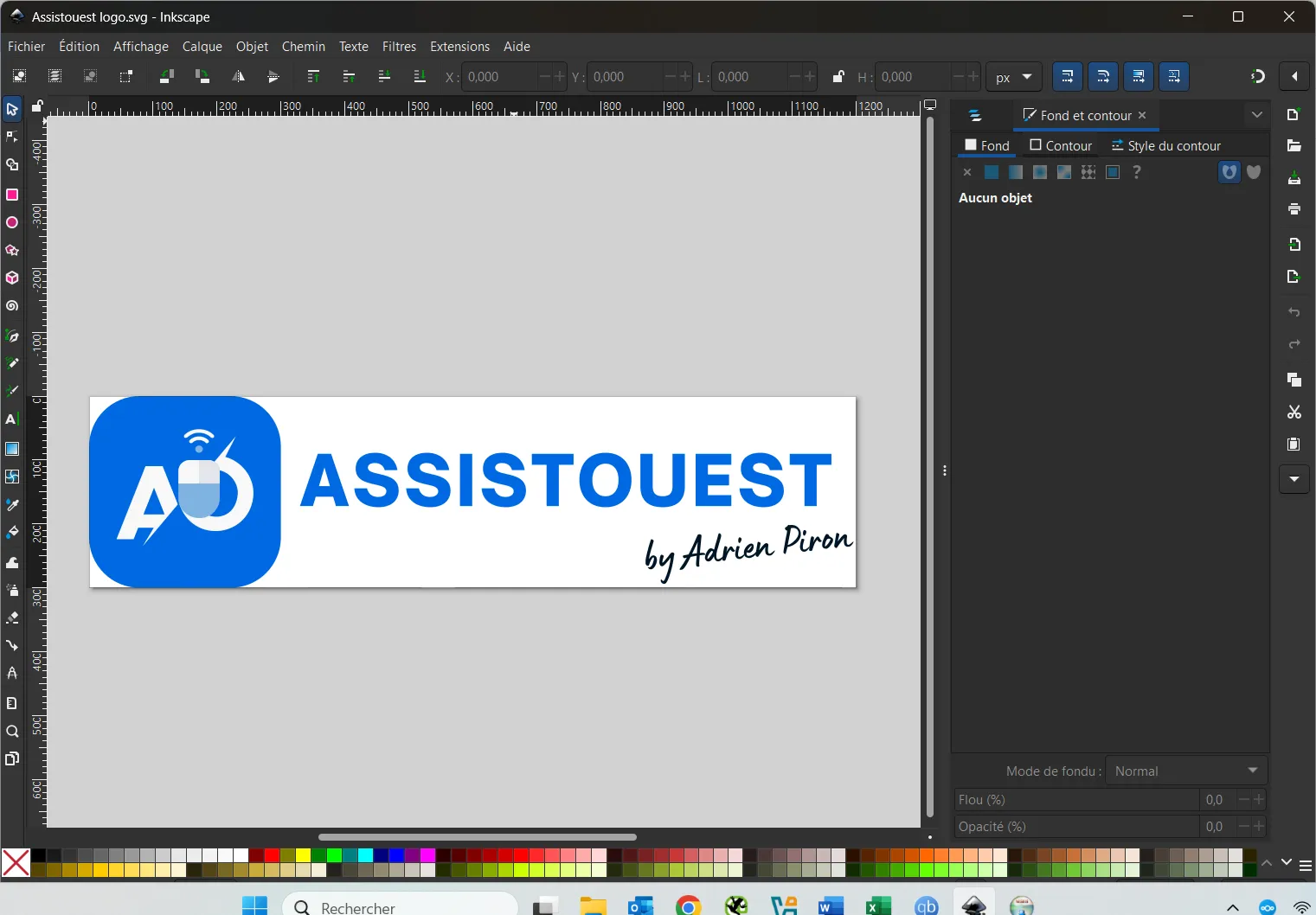Select the Text tool
1316x915 pixels.
[12, 419]
